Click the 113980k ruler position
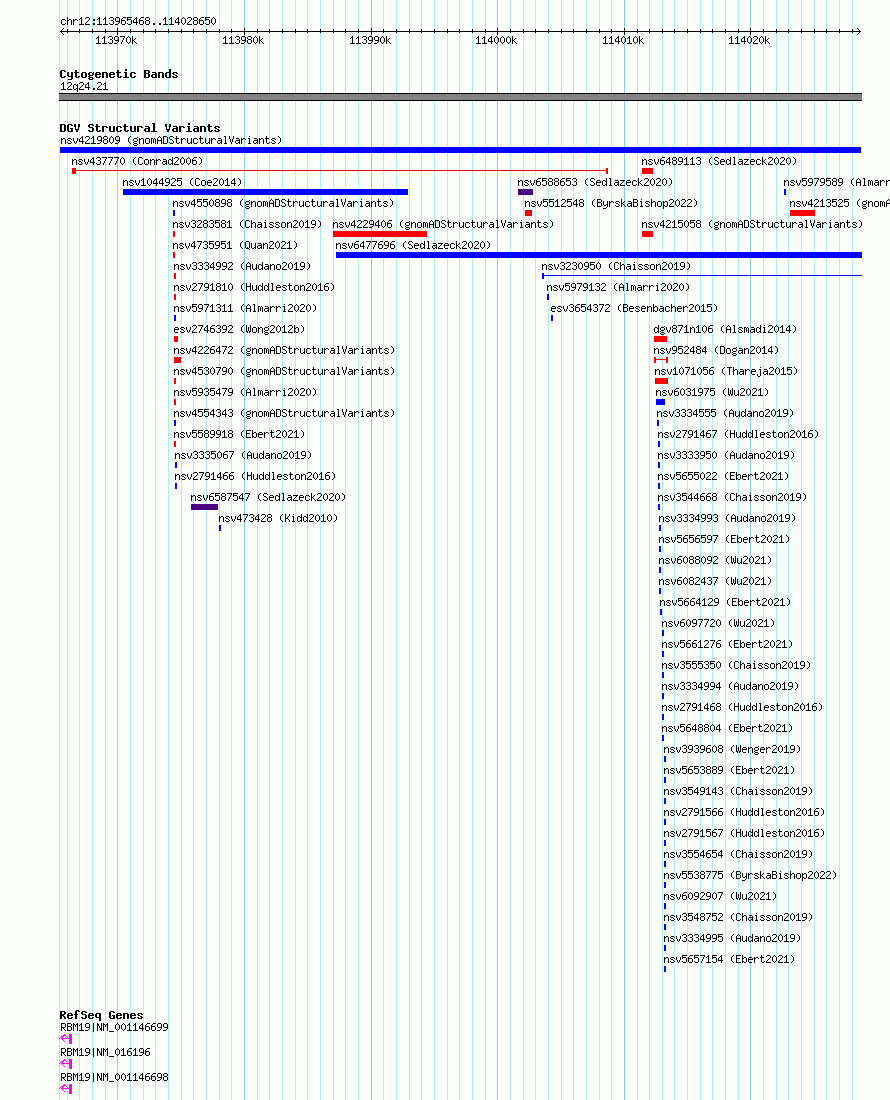 click(x=243, y=41)
